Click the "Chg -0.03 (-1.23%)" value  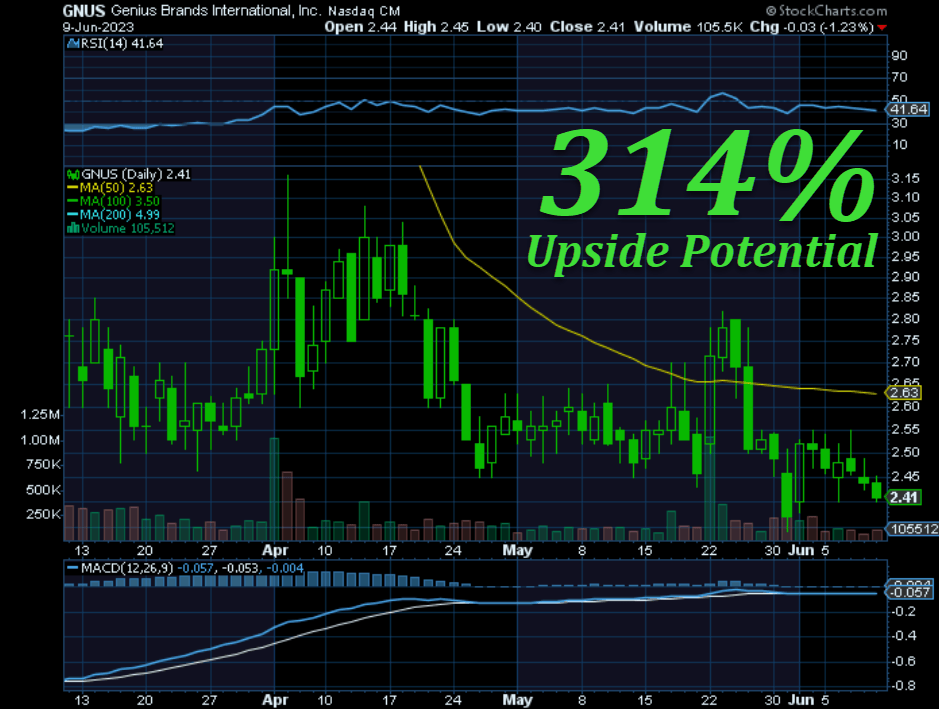click(811, 27)
